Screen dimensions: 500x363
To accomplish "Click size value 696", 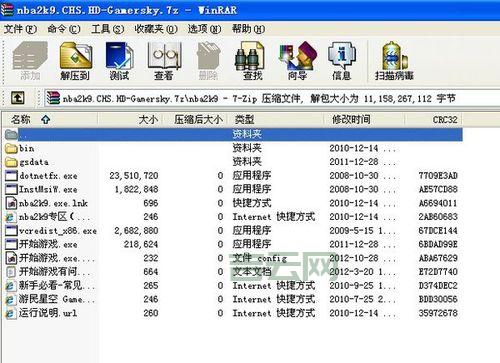I will (151, 203).
